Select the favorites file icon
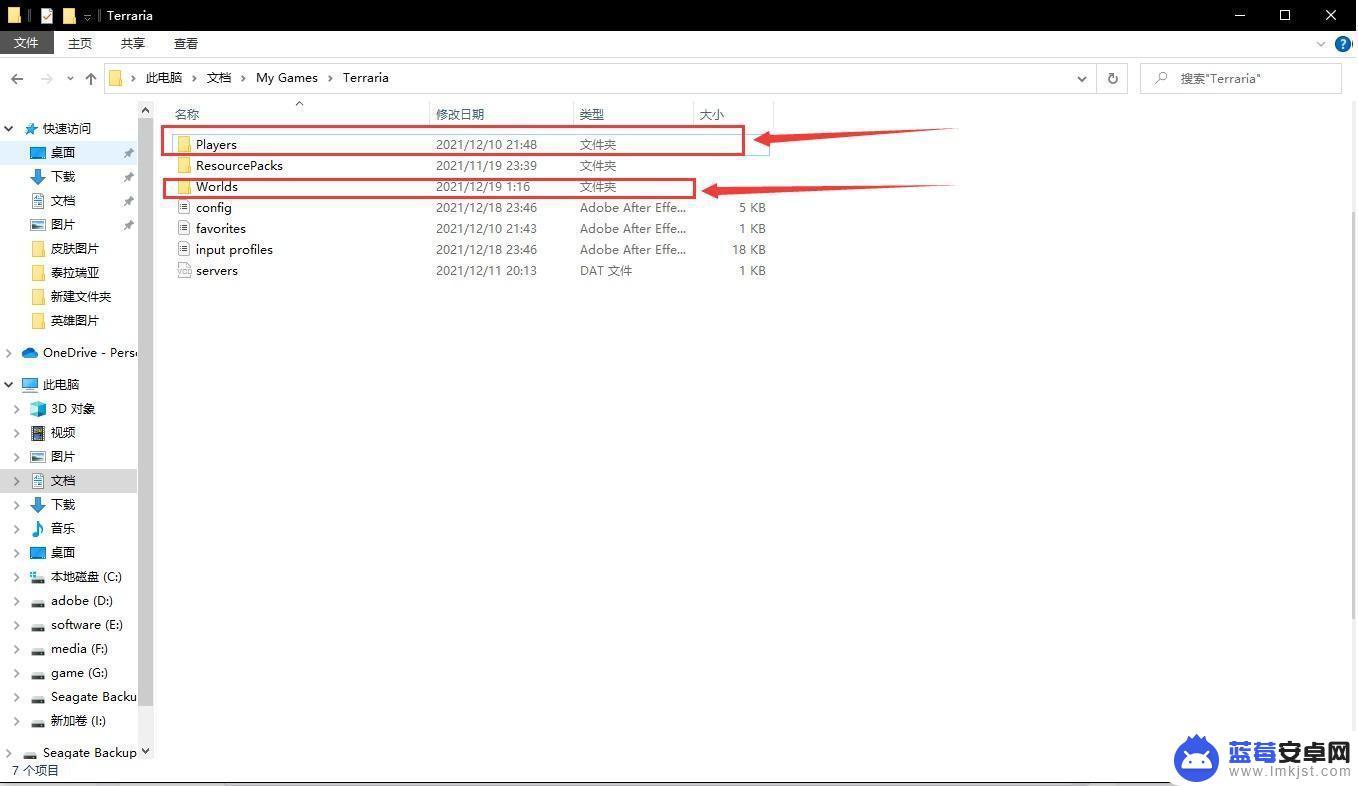The width and height of the screenshot is (1358, 786). 184,228
